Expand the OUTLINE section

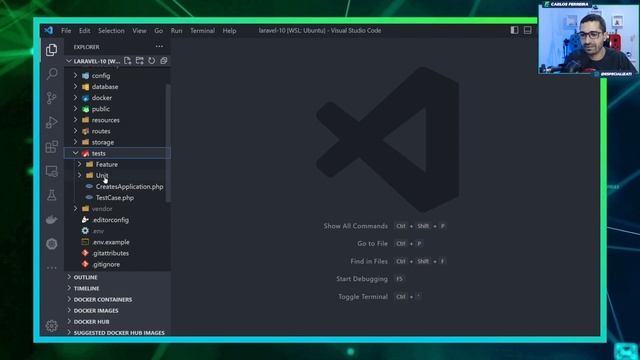(118, 277)
